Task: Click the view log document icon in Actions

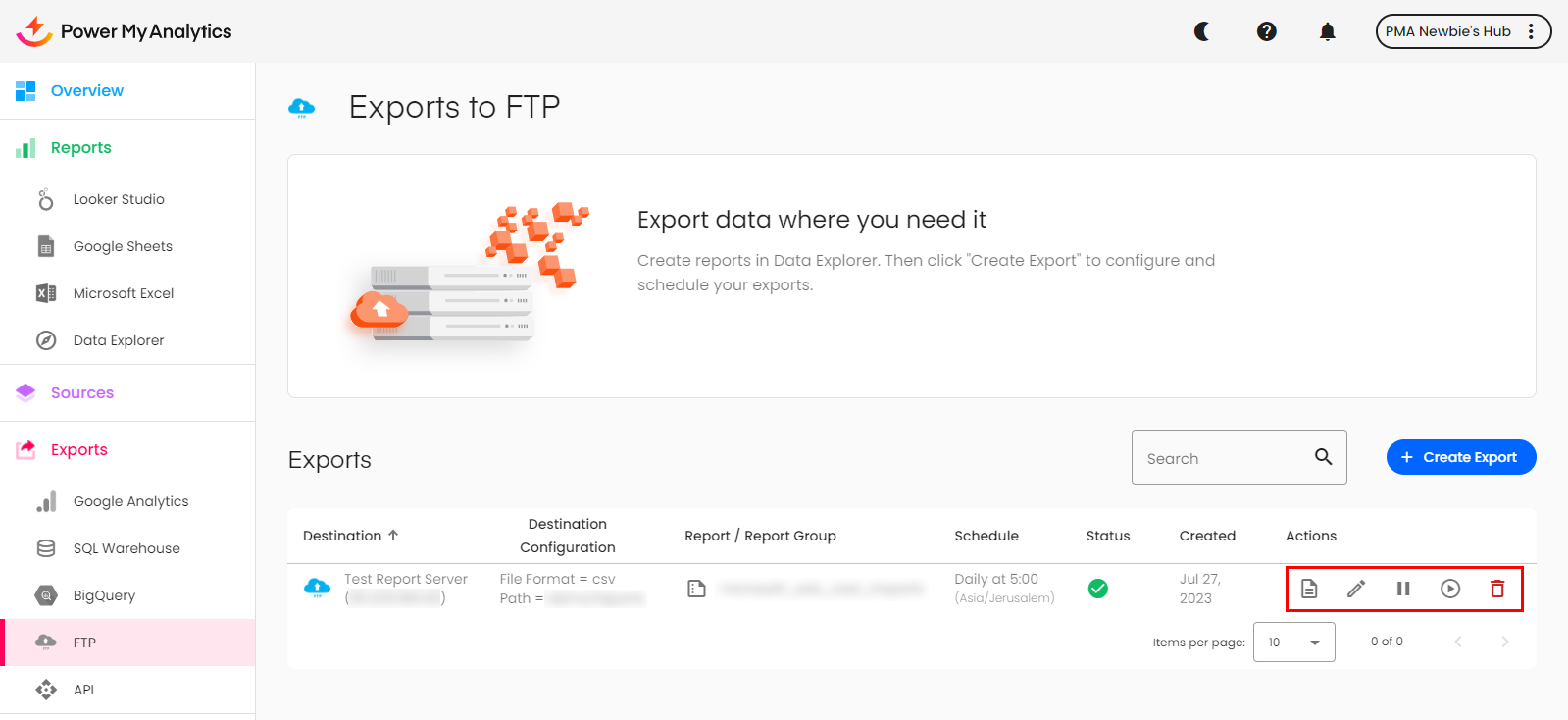Action: (x=1309, y=589)
